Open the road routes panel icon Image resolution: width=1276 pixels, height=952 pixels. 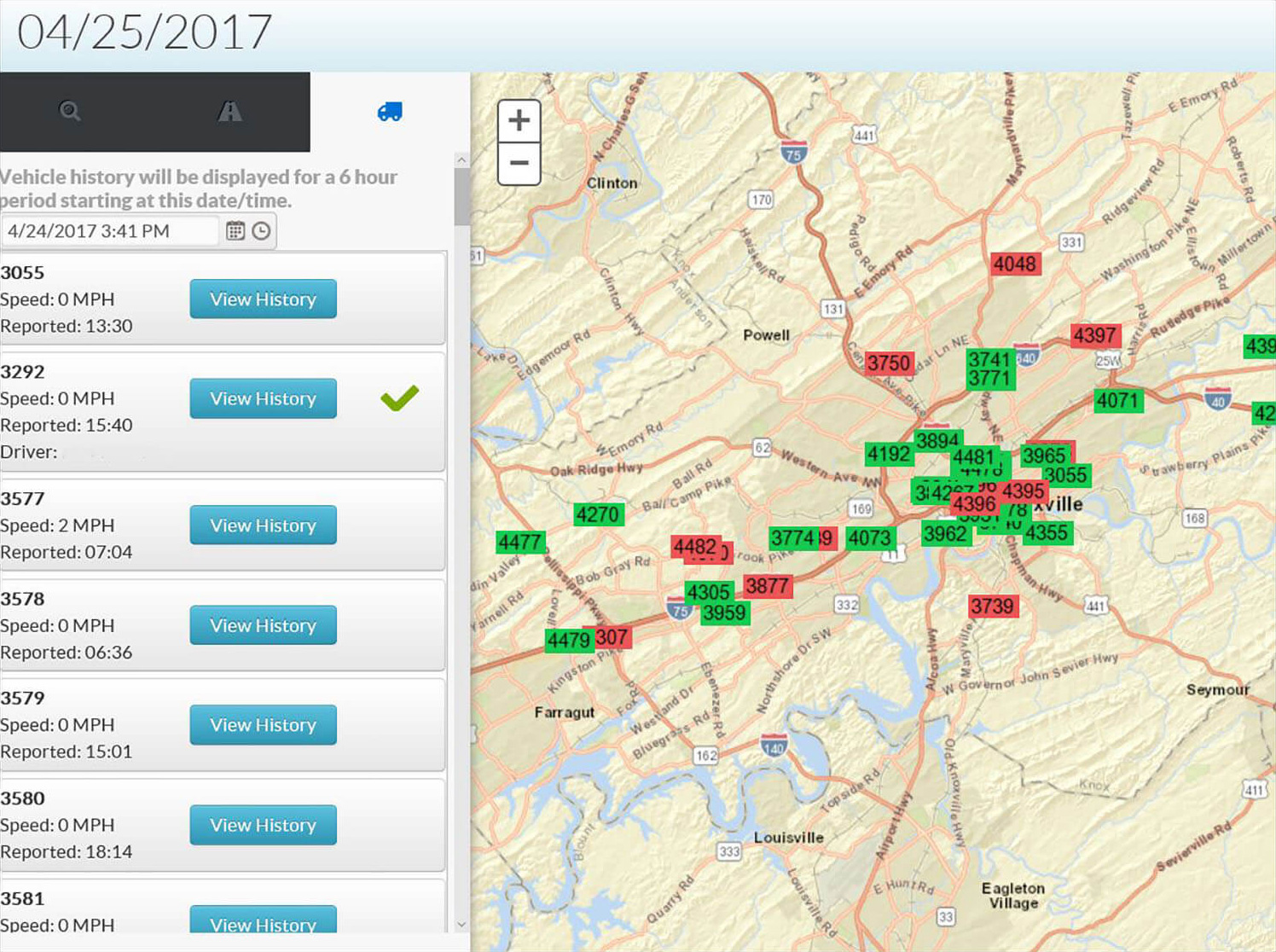[x=229, y=111]
